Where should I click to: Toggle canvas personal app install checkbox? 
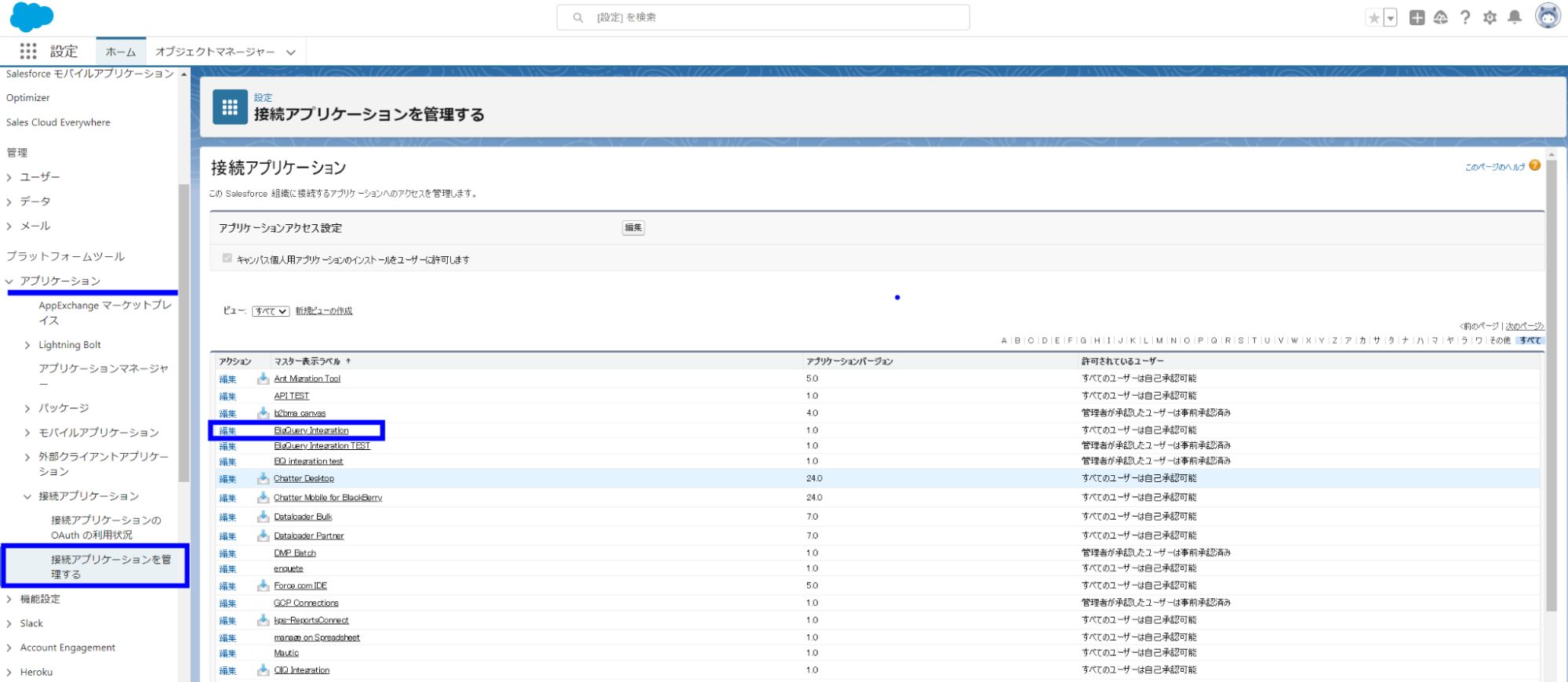[x=227, y=259]
